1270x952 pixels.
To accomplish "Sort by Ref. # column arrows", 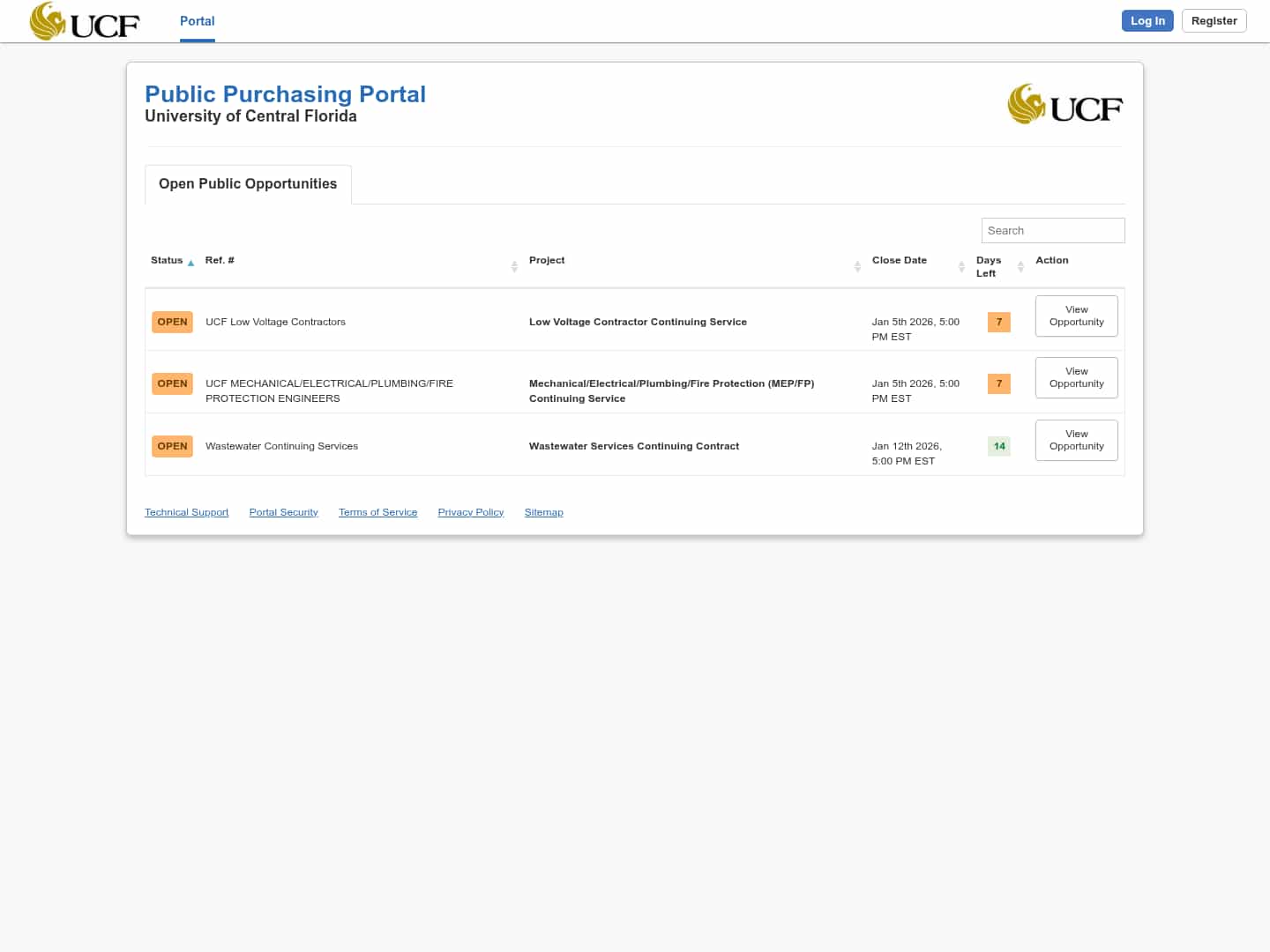I will [x=514, y=266].
